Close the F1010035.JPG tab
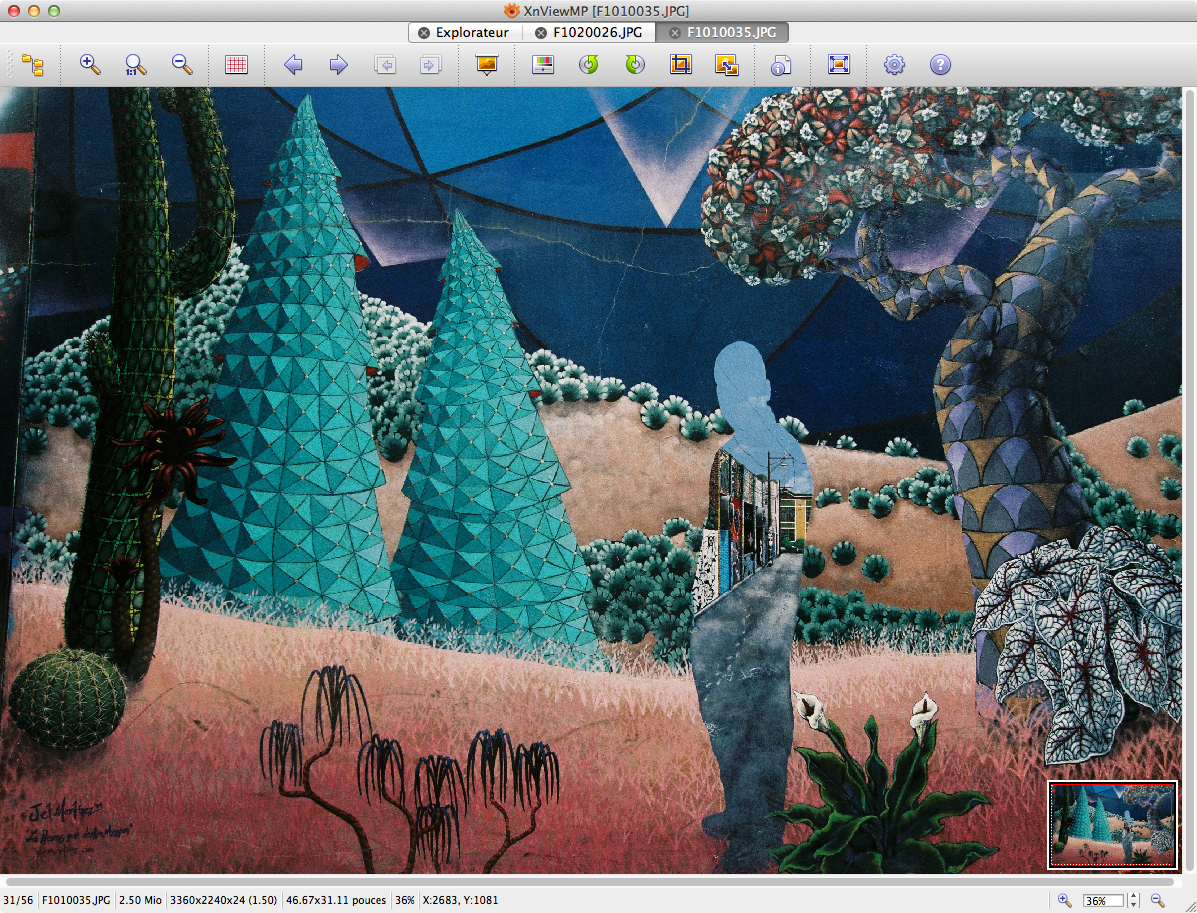The height and width of the screenshot is (913, 1197). pos(675,33)
